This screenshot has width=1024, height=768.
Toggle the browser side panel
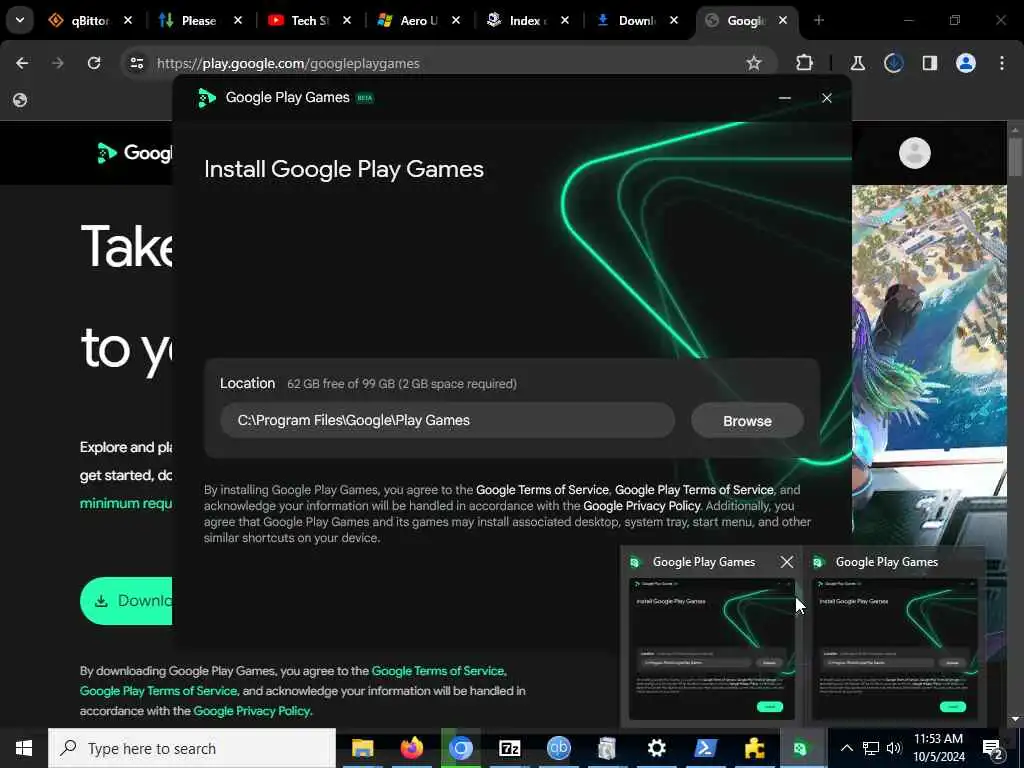(x=929, y=63)
